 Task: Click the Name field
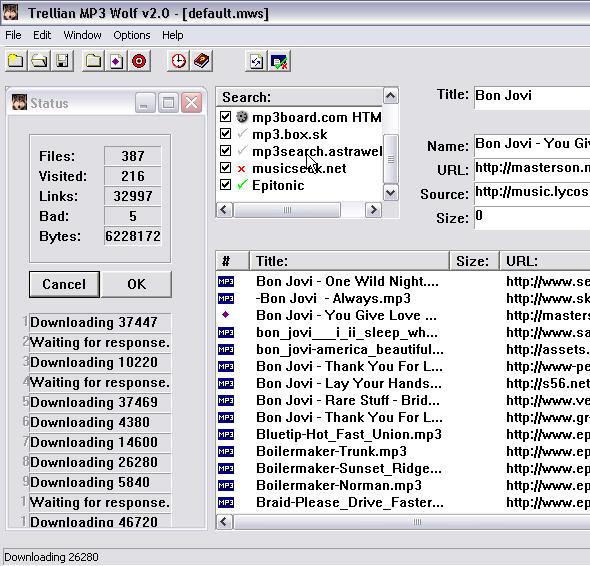pyautogui.click(x=532, y=145)
